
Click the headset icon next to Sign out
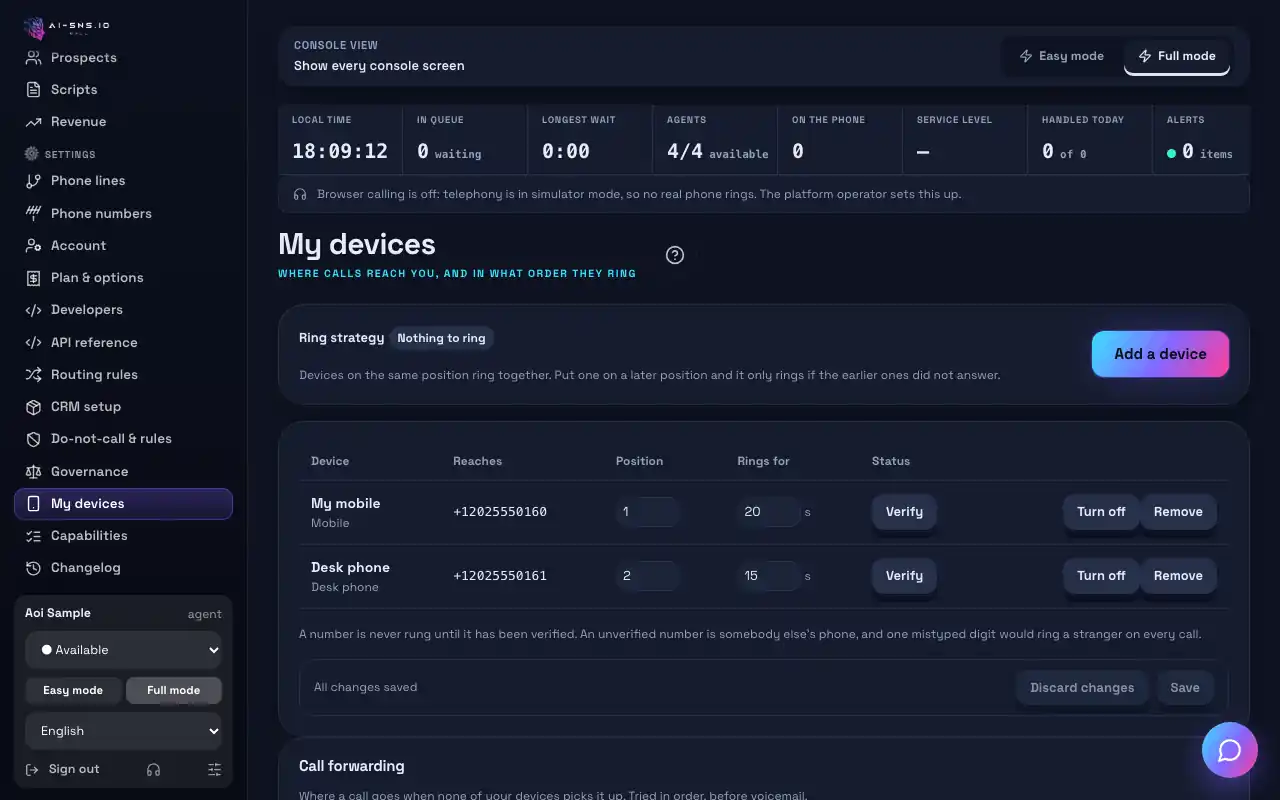[153, 769]
